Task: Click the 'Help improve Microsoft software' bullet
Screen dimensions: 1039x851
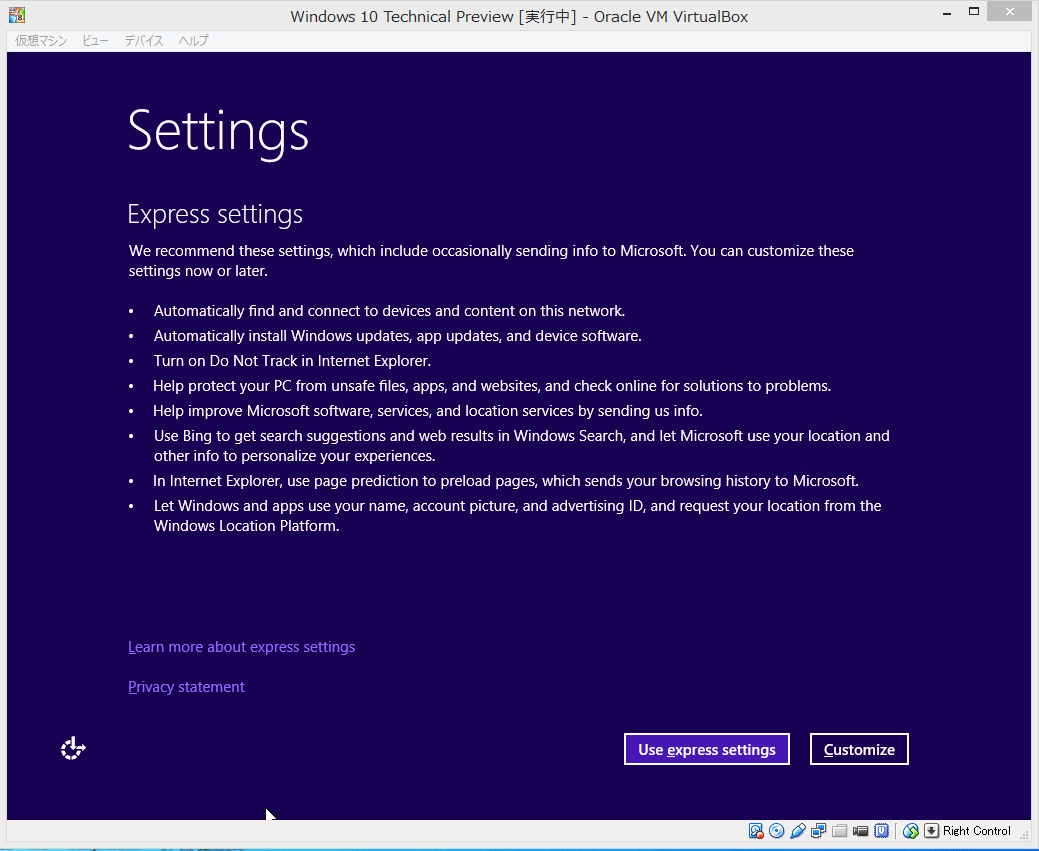Action: [x=427, y=411]
